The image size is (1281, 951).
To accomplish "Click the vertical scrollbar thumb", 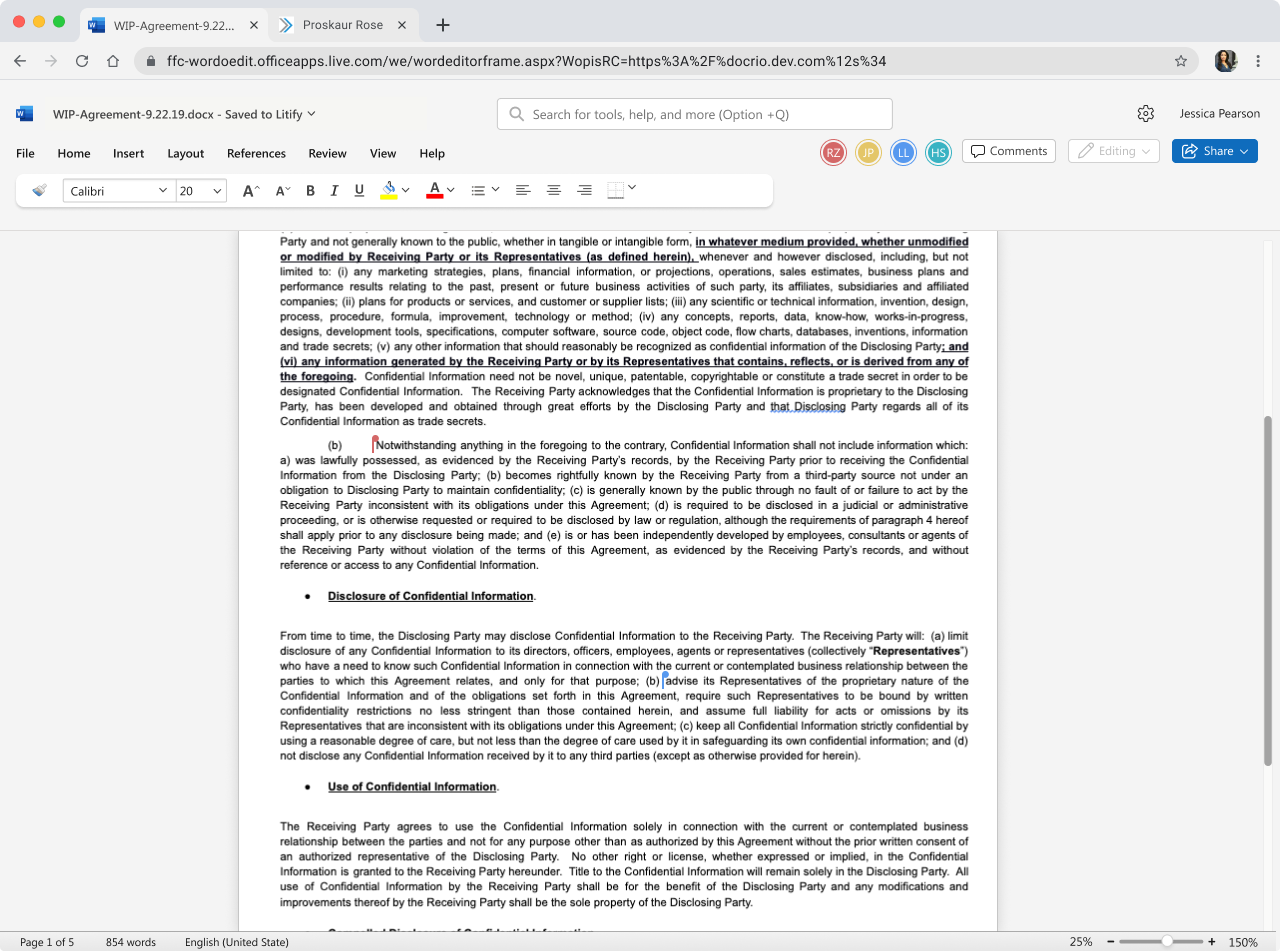I will (1268, 590).
